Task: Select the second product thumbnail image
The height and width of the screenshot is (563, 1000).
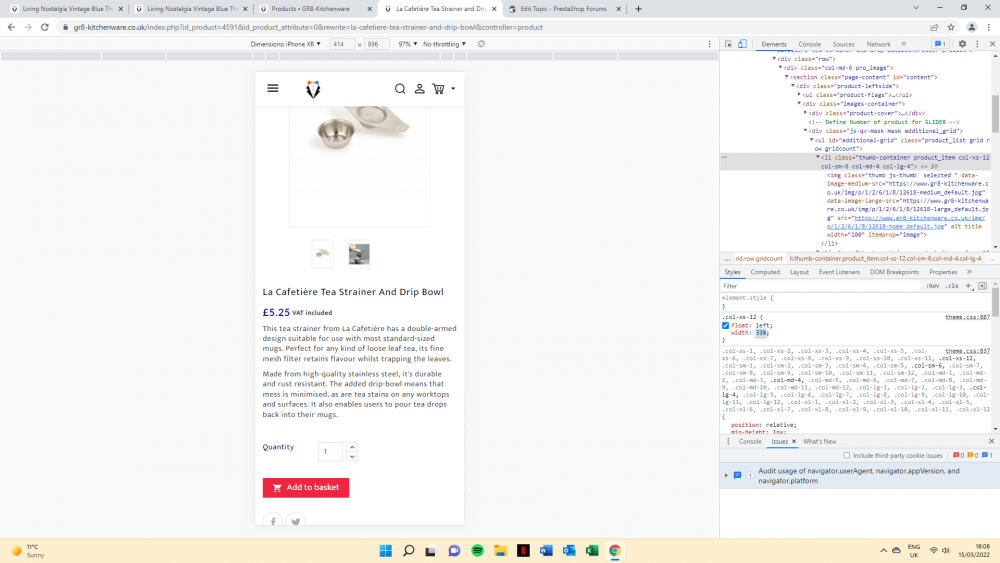Action: (x=359, y=254)
